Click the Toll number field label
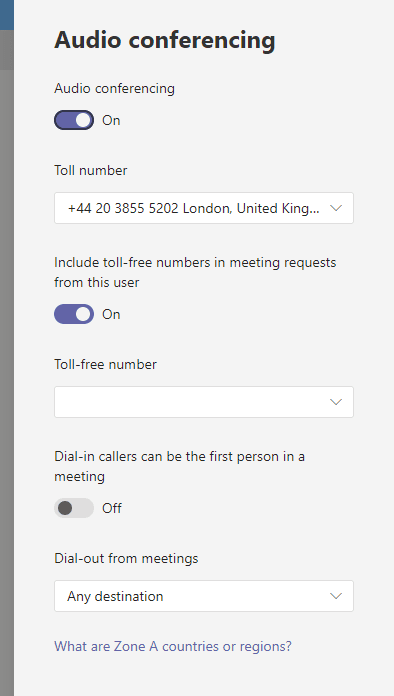 91,170
